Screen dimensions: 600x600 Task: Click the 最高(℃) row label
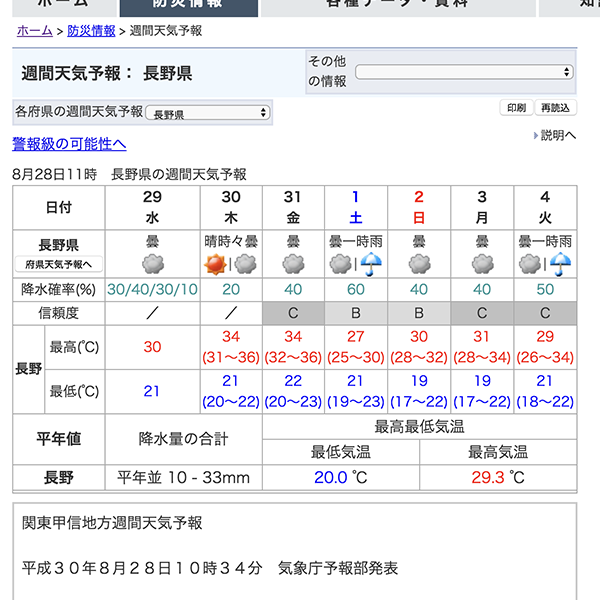(x=75, y=347)
